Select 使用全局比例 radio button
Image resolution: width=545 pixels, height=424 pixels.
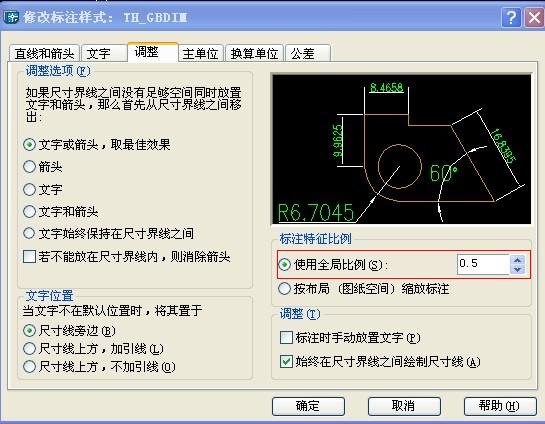(x=285, y=265)
